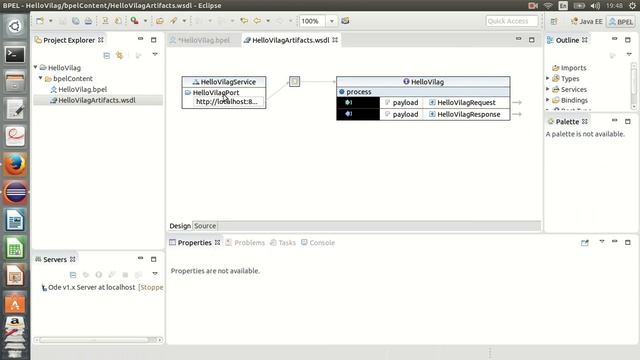This screenshot has height=360, width=640.
Task: Open the Tasks tab
Action: (283, 242)
